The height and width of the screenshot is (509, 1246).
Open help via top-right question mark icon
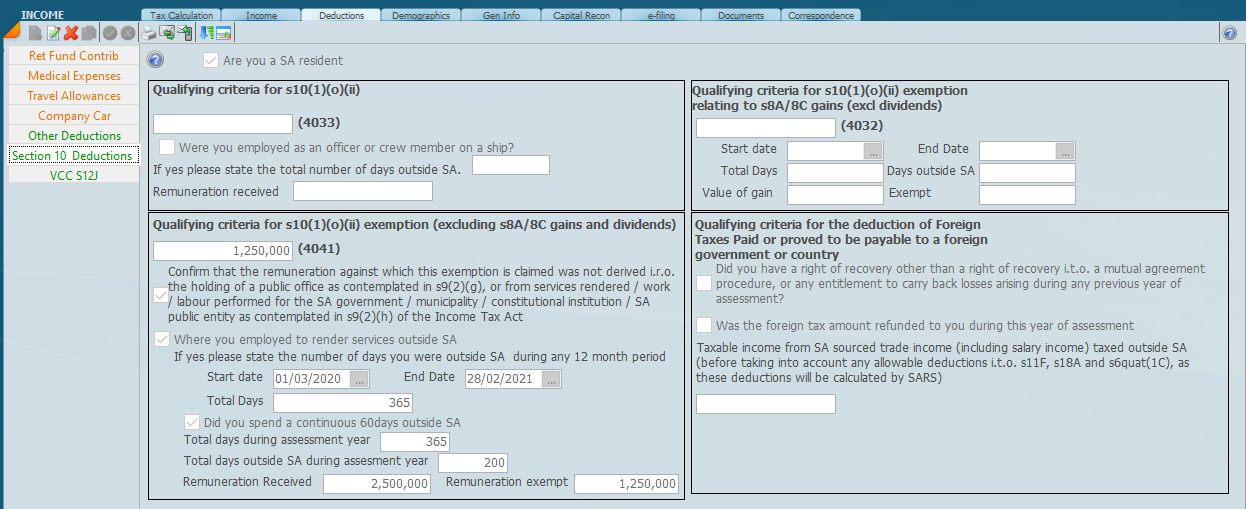[x=1229, y=33]
